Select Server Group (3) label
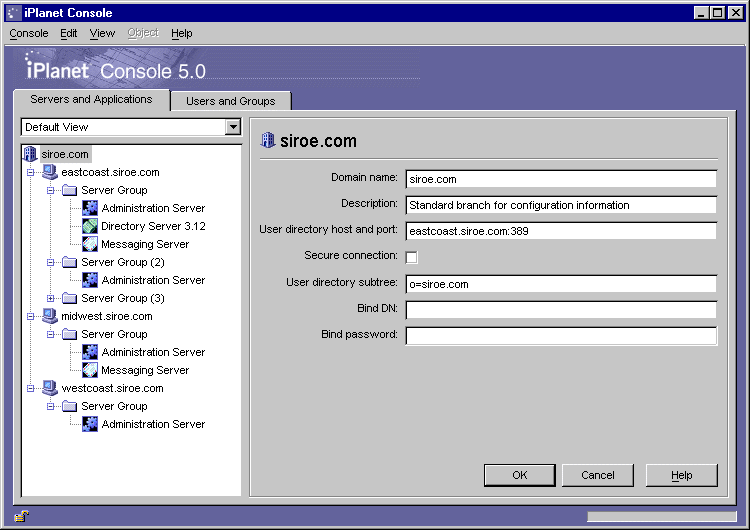The width and height of the screenshot is (750, 530). click(x=123, y=298)
